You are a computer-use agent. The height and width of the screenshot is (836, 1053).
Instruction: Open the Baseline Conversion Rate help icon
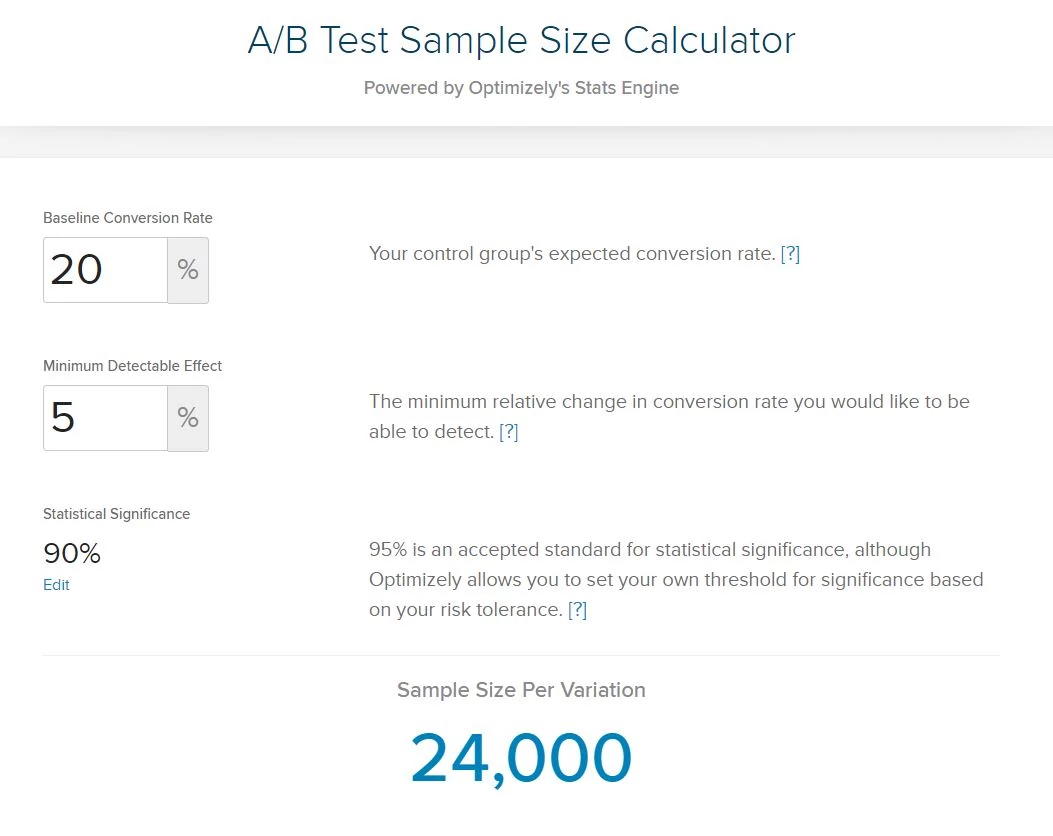(x=790, y=254)
